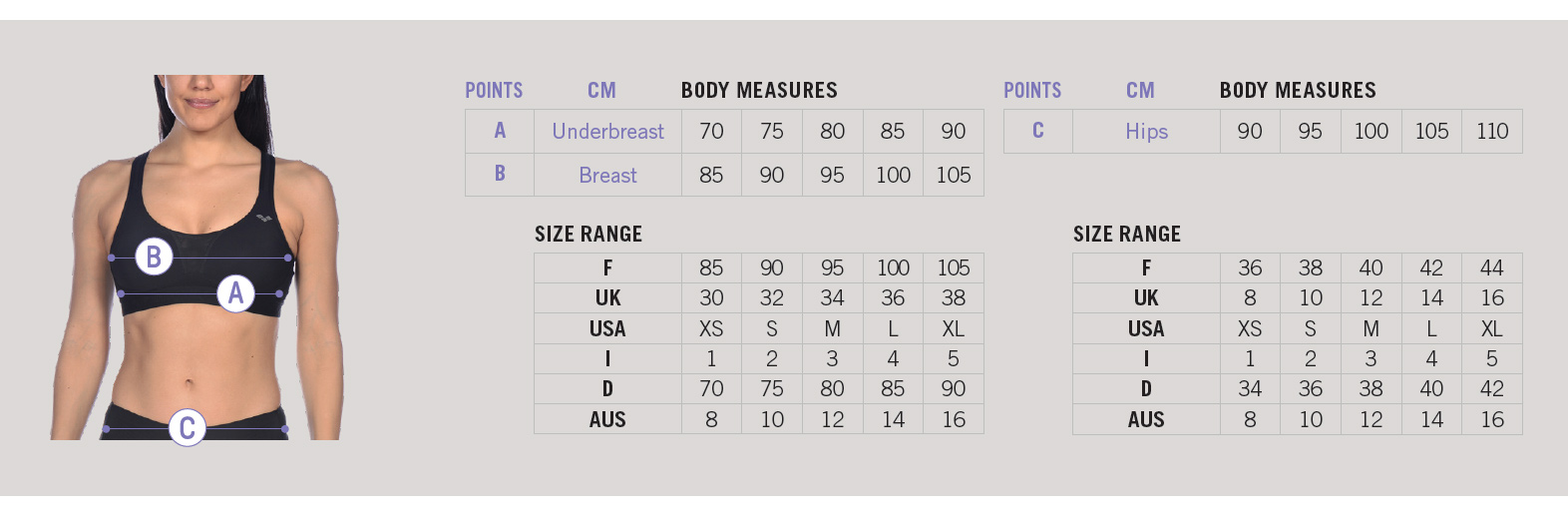Select the point C cell beside Hips

click(1037, 131)
